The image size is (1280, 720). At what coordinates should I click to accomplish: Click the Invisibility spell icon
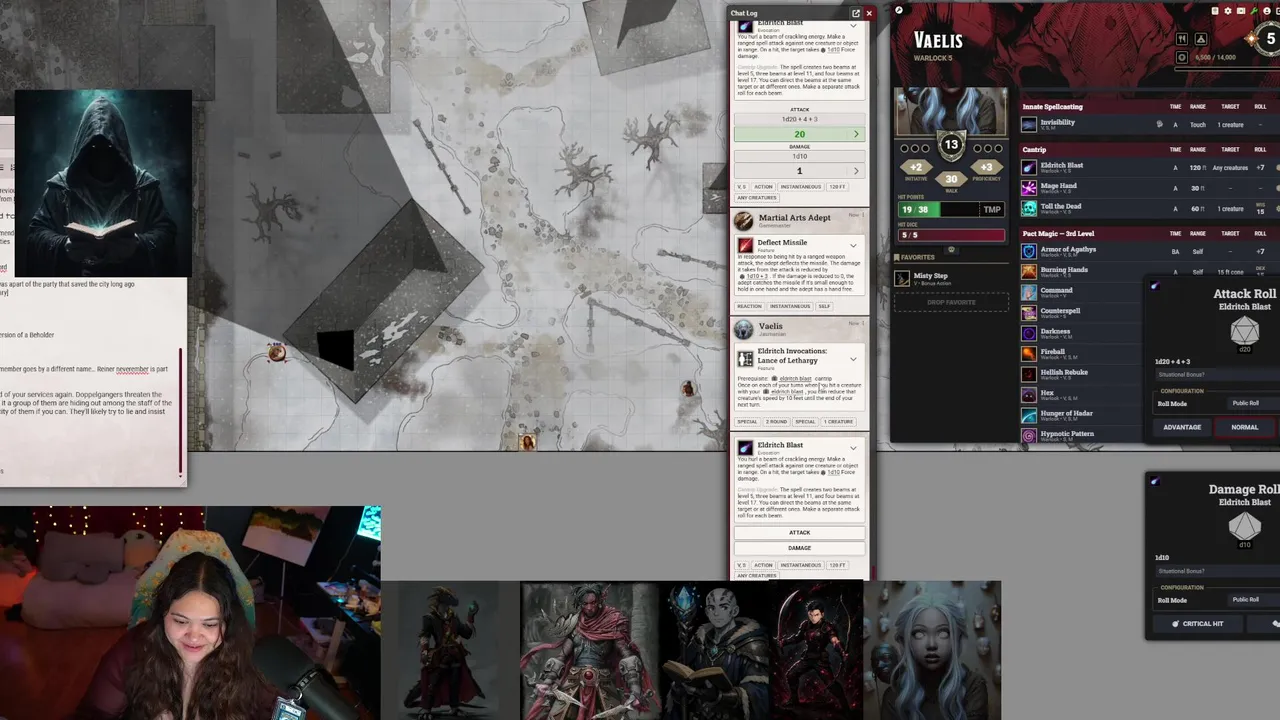click(1029, 125)
